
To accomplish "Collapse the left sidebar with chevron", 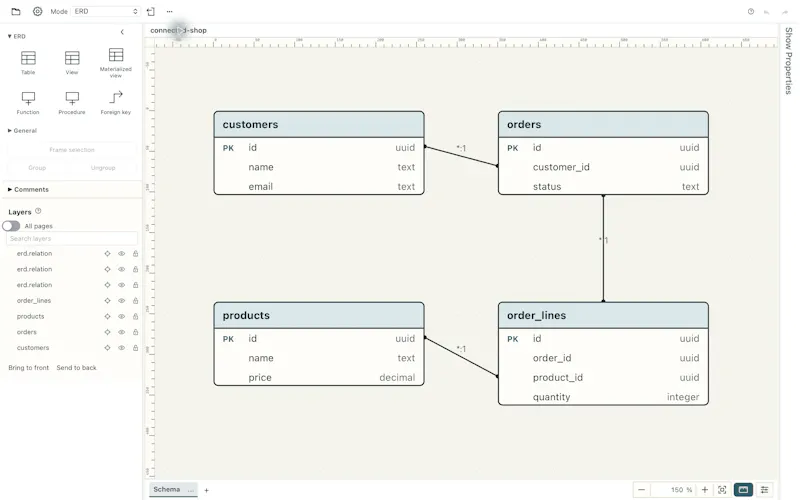I will [122, 32].
